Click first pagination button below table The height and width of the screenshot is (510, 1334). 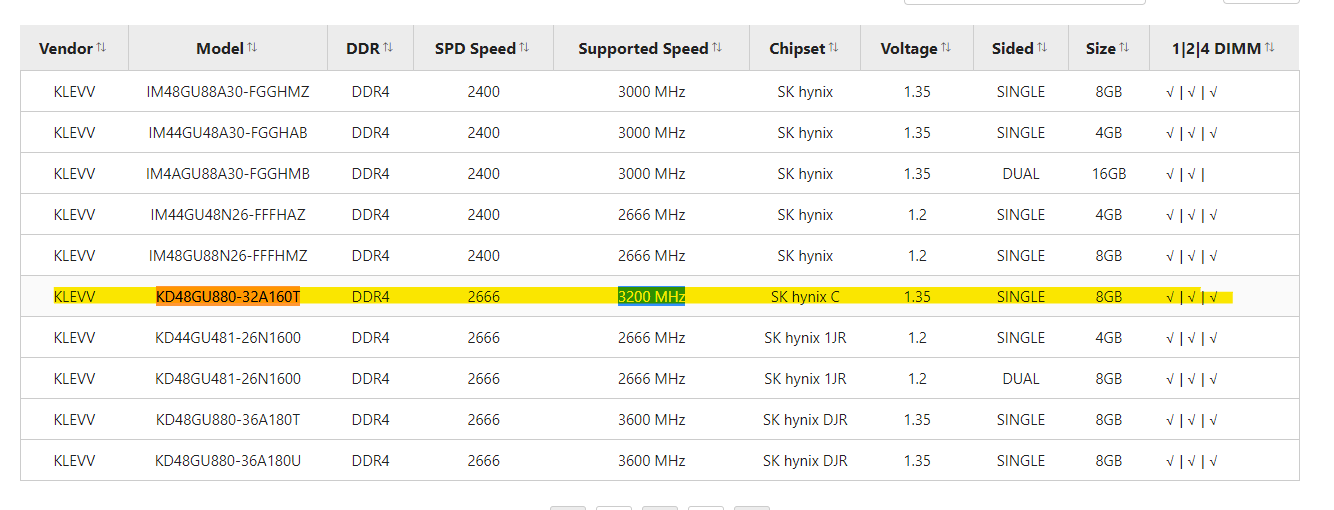point(568,507)
